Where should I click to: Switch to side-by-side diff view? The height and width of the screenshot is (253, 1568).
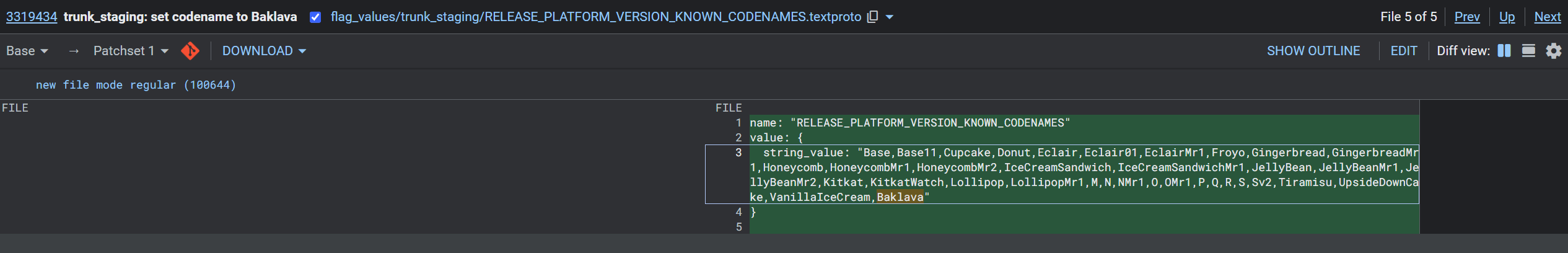[1504, 51]
